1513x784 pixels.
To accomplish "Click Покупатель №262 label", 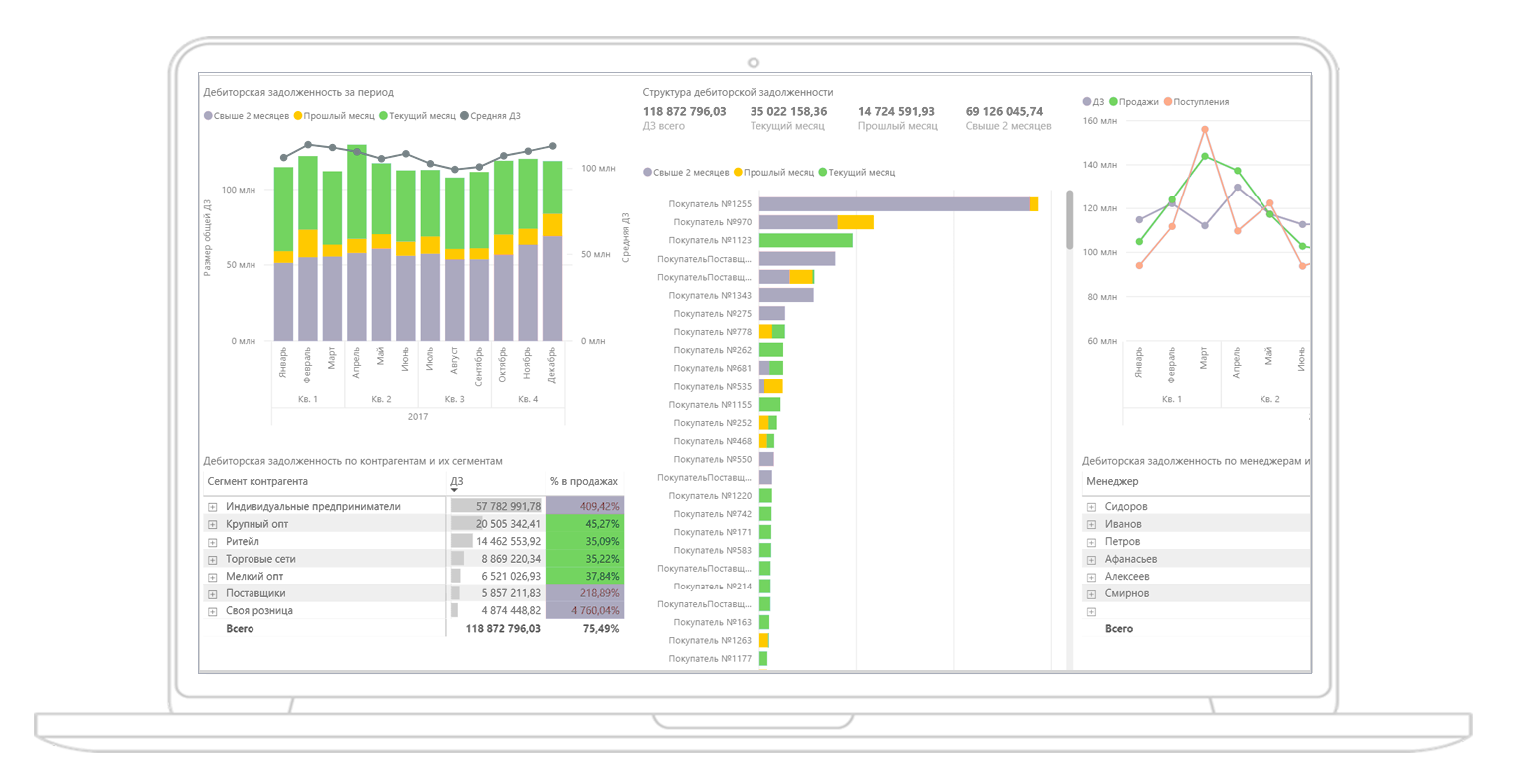I will tap(712, 350).
